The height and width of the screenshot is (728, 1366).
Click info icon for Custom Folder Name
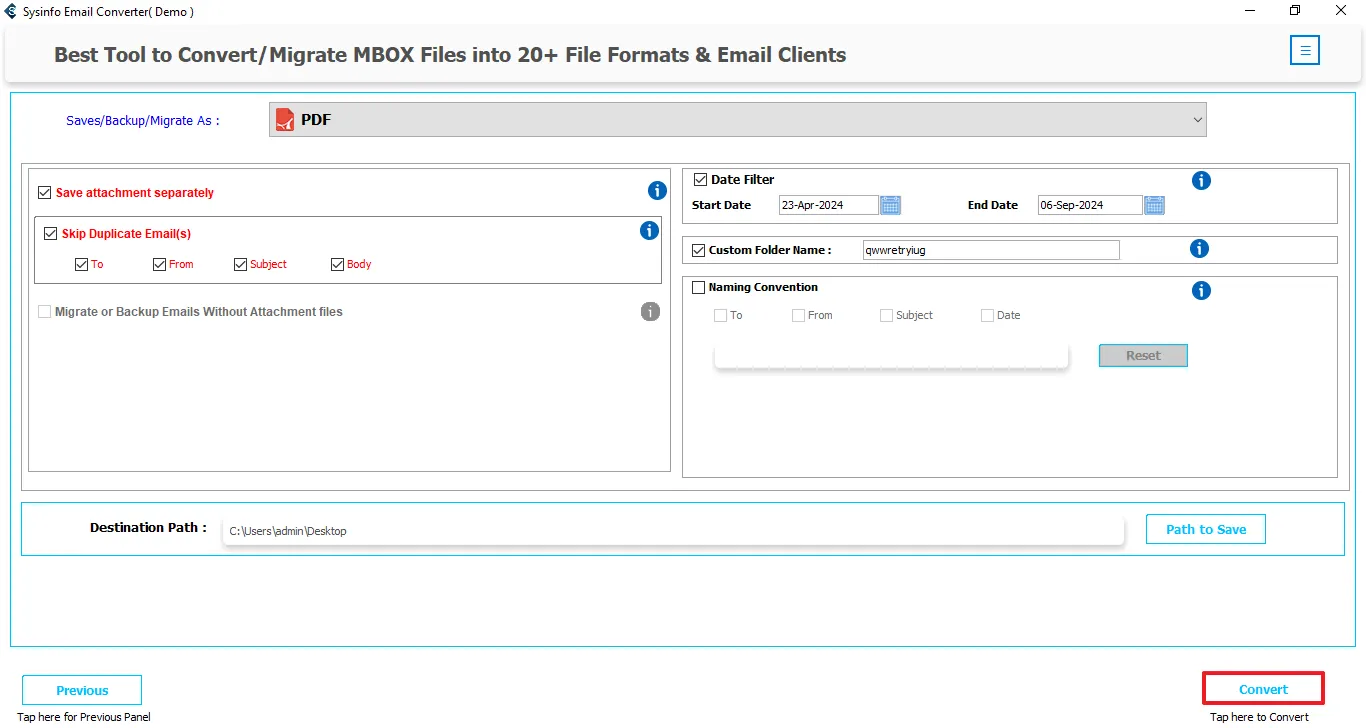point(1200,249)
